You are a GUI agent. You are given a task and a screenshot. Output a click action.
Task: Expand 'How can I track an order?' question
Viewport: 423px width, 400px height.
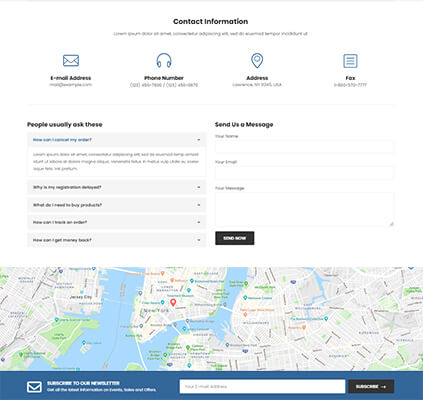[x=116, y=222]
